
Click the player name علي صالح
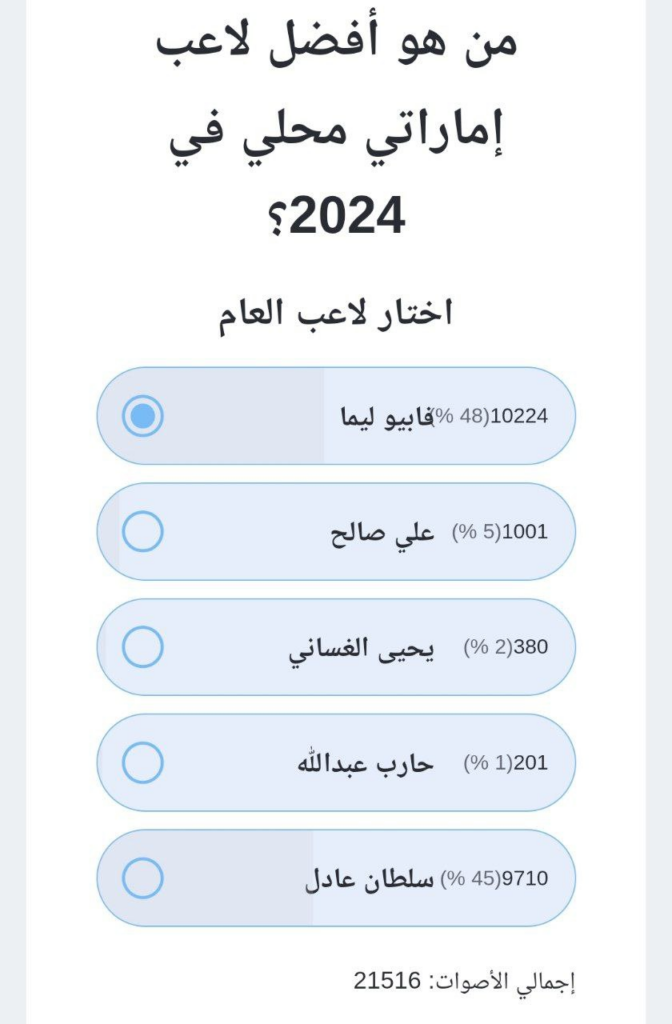tap(383, 532)
